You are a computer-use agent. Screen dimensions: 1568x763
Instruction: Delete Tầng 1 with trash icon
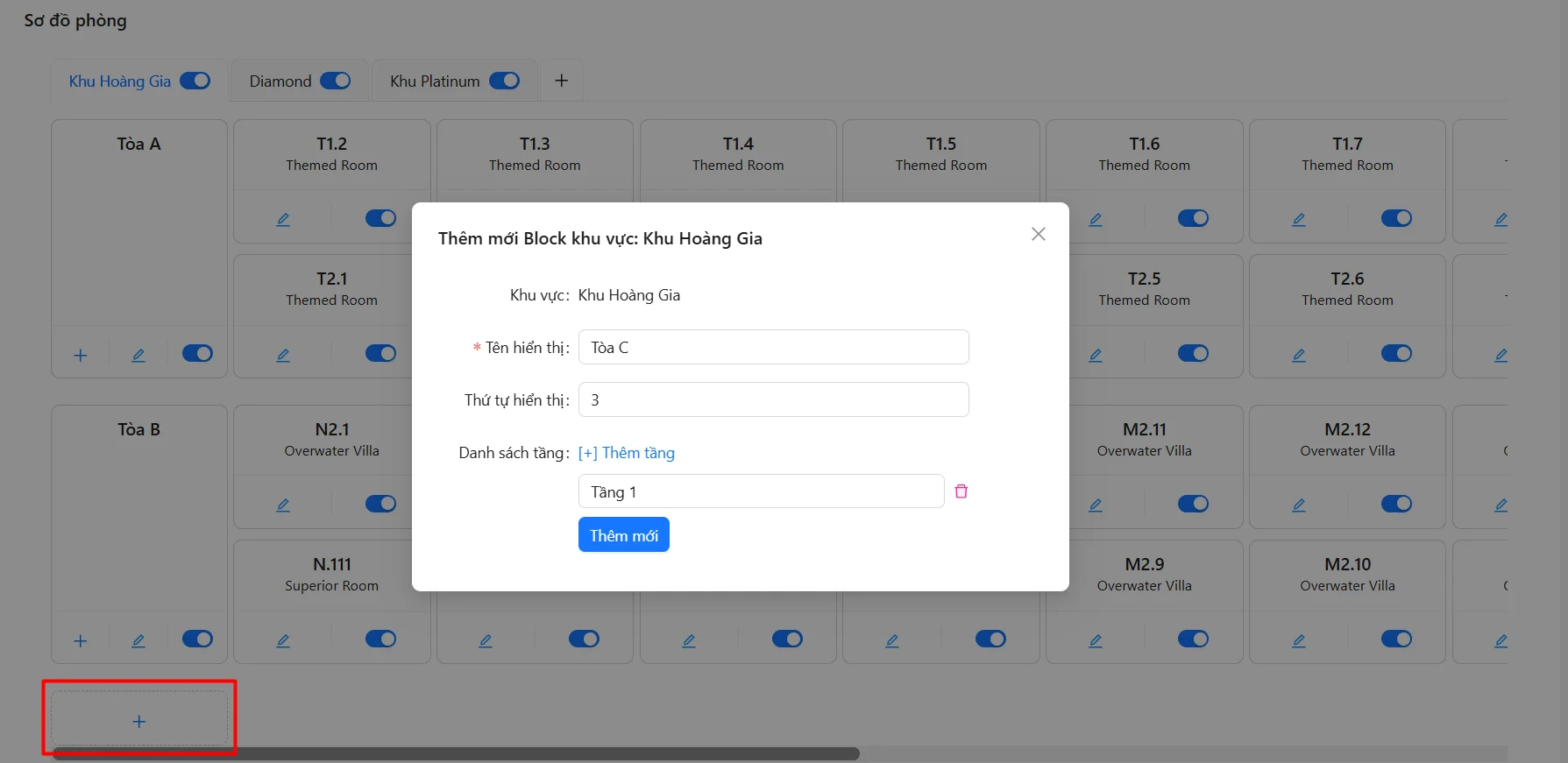(x=961, y=491)
